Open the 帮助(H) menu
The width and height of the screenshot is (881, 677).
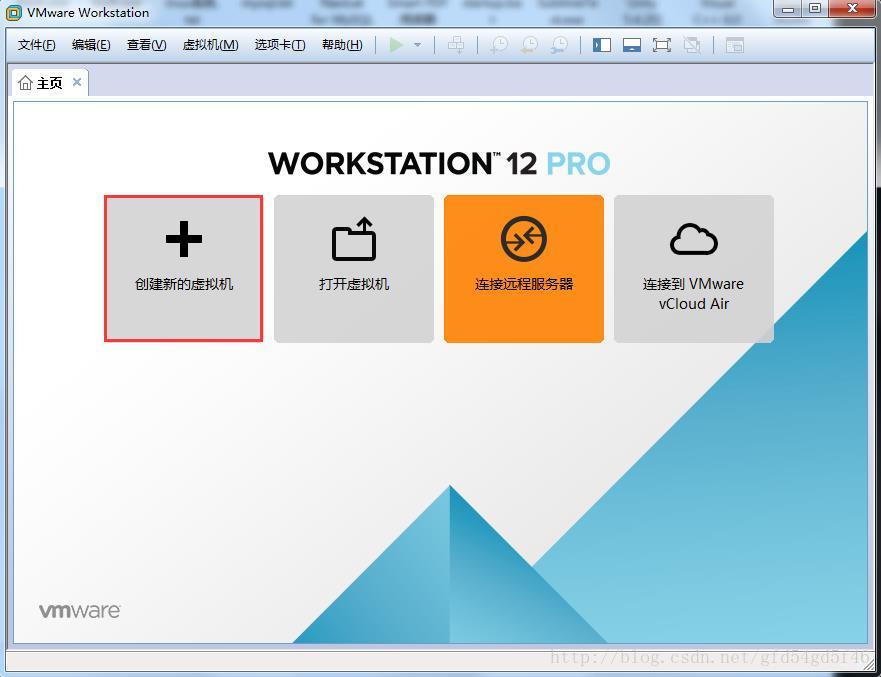342,44
